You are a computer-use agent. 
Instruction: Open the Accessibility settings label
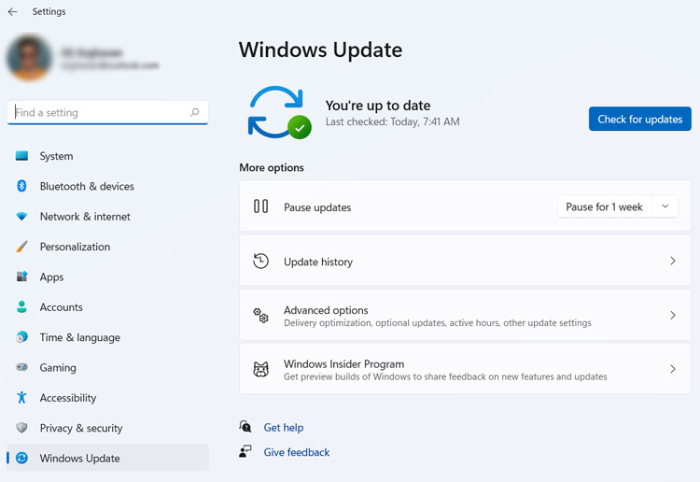(68, 398)
